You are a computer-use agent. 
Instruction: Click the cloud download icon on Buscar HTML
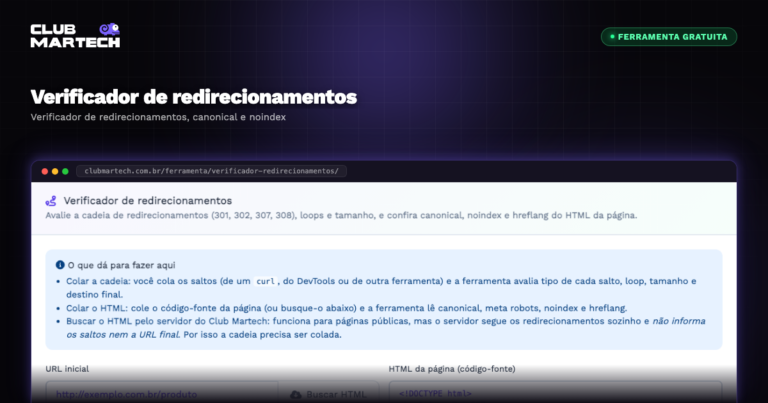tap(296, 395)
